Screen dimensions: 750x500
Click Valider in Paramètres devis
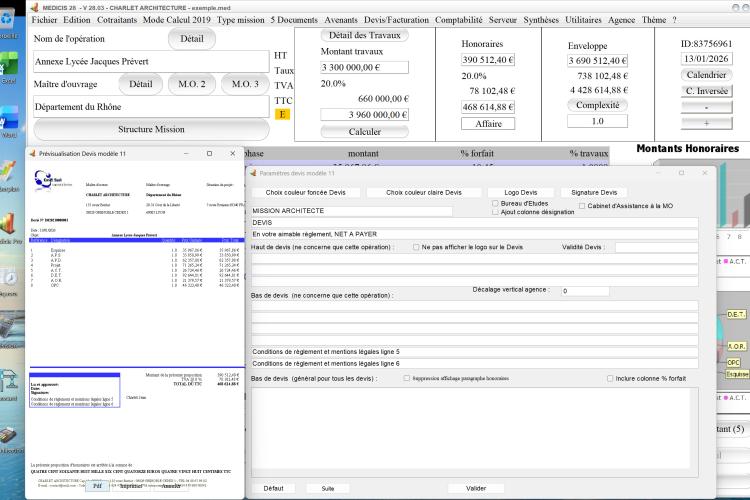[x=476, y=489]
